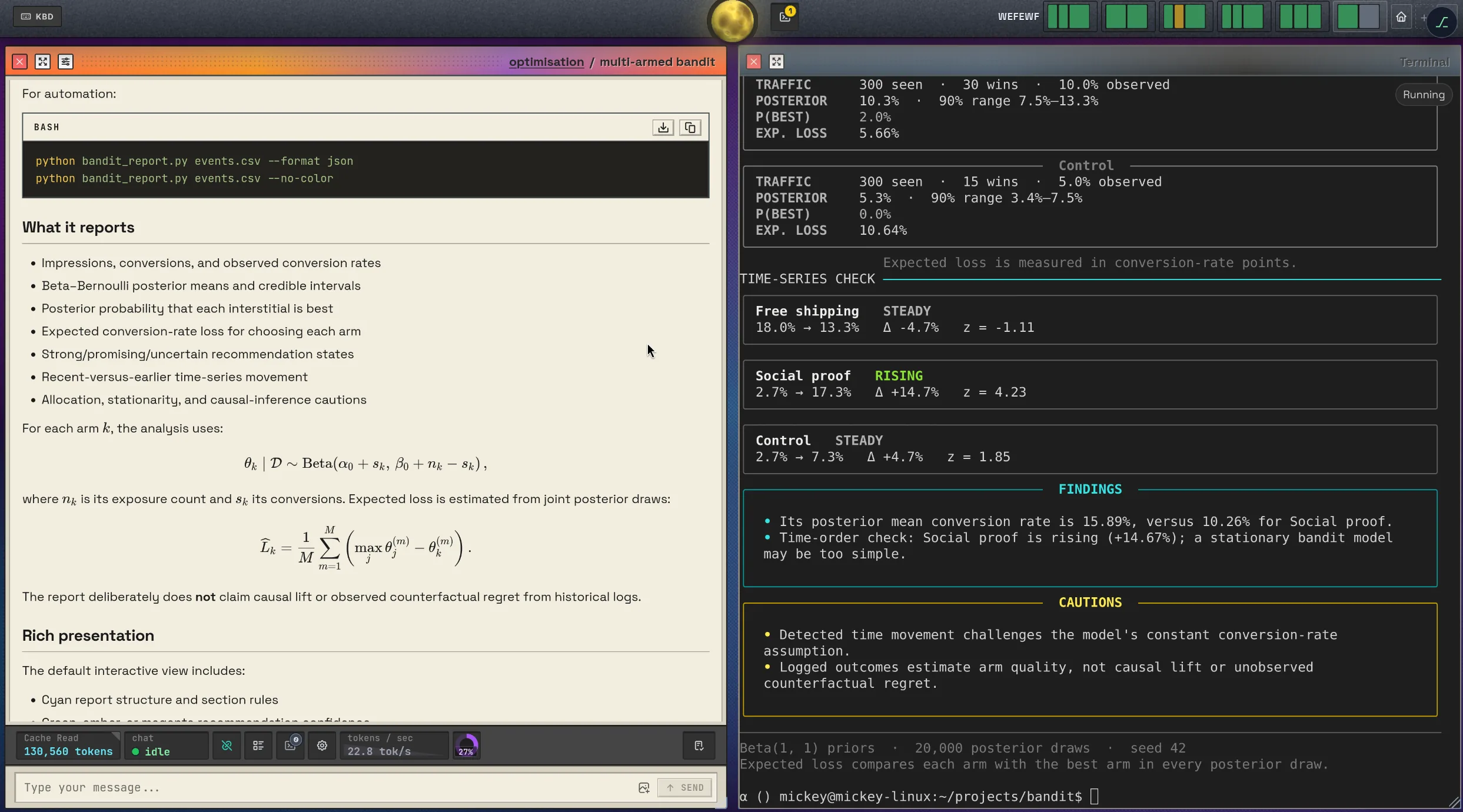Download the BASH code block
1463x812 pixels.
pos(663,127)
